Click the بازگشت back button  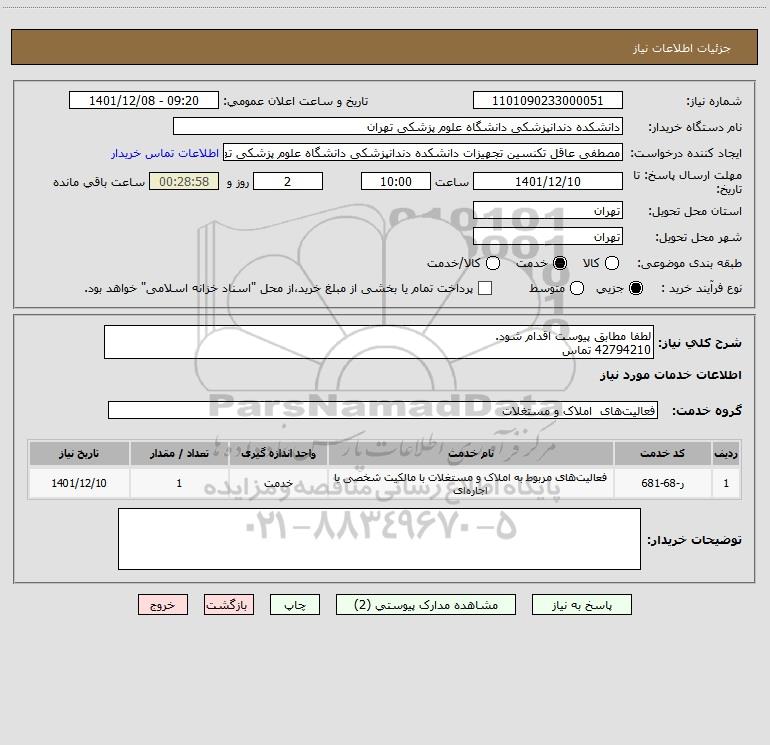229,605
